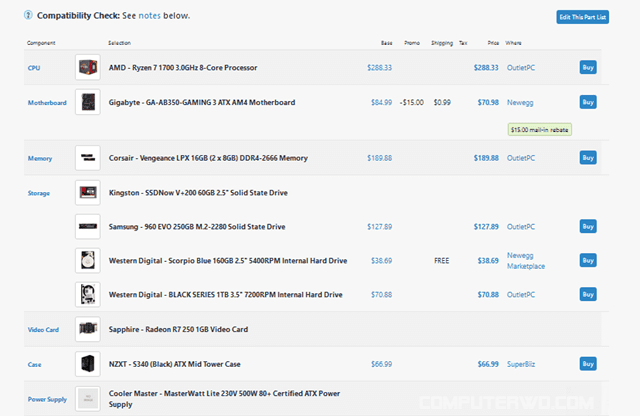Buy the Gigabyte GA-AB350 motherboard
This screenshot has height=416, width=640.
pos(588,102)
